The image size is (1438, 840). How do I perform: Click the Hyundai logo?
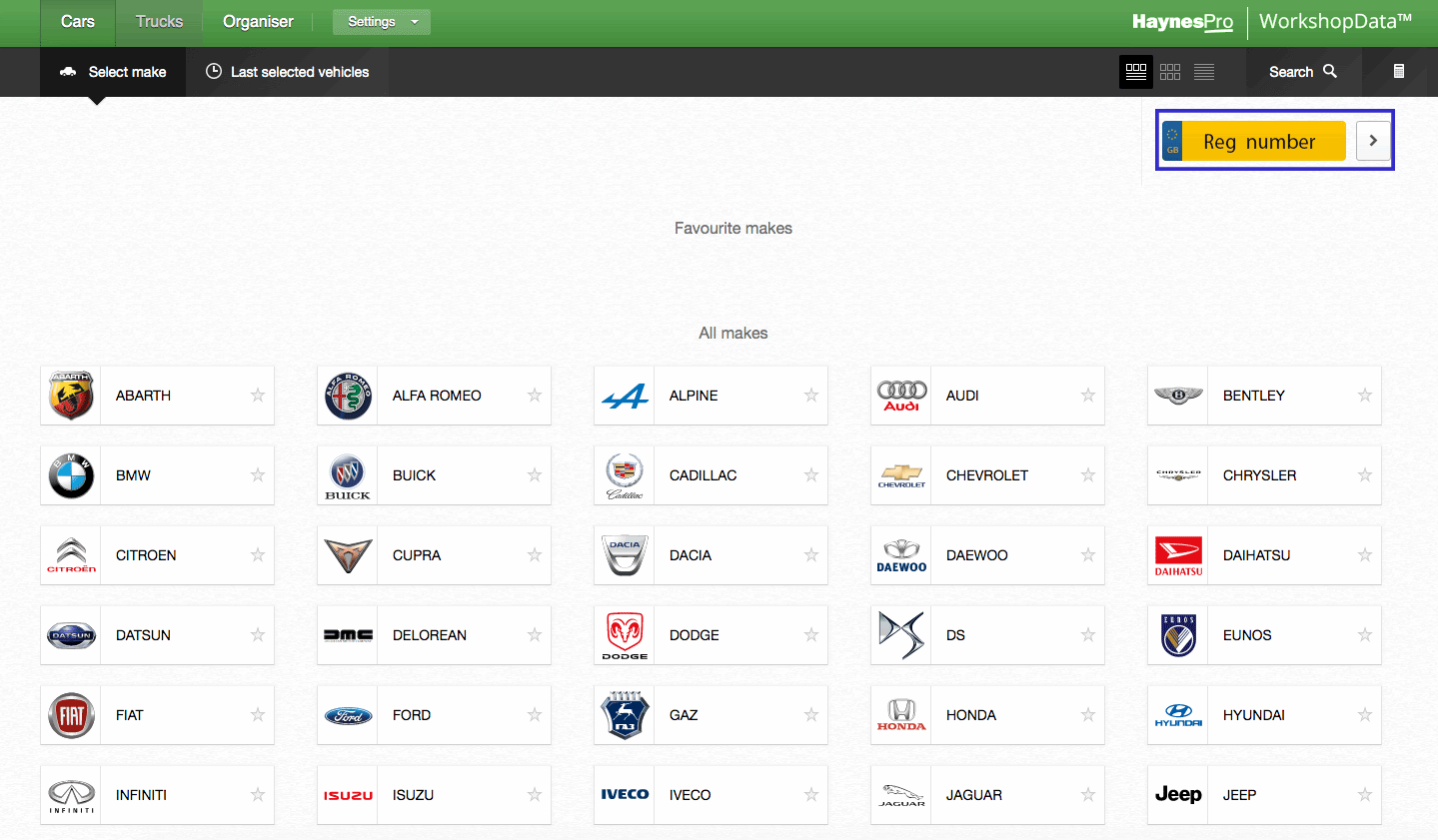(x=1178, y=715)
